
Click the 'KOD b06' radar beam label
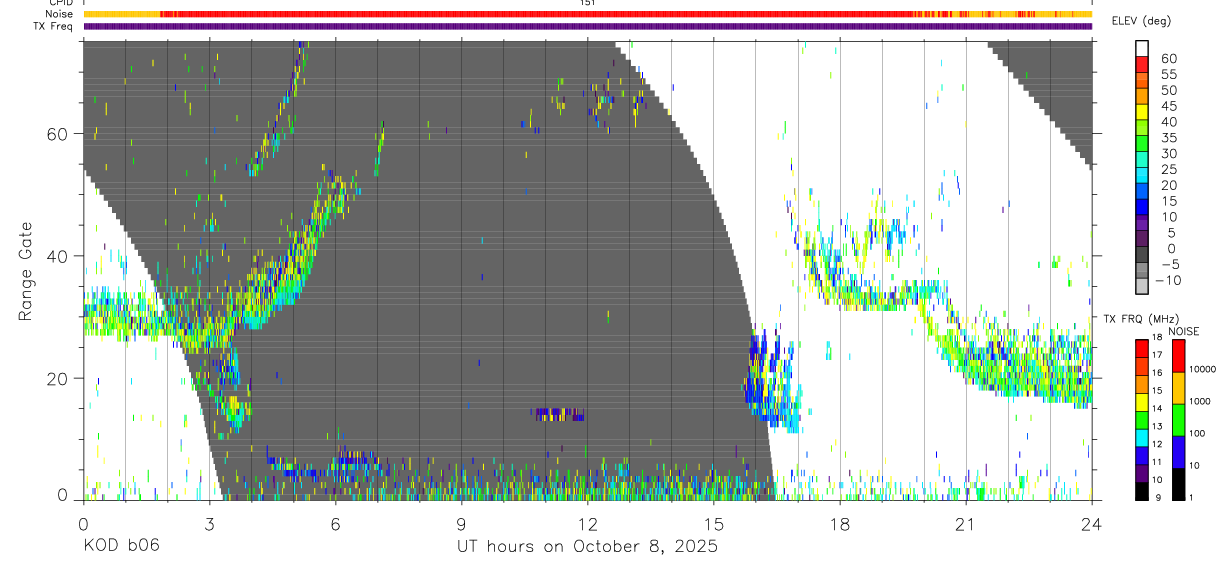121,546
